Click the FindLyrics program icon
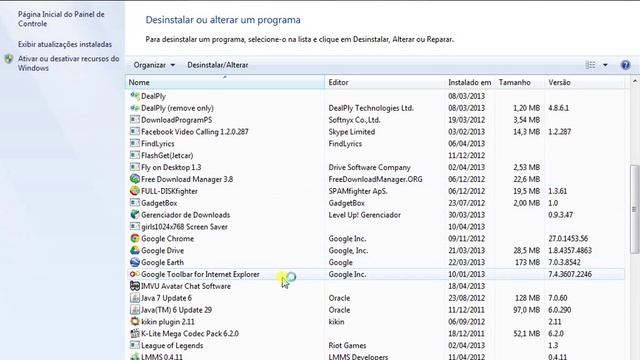The width and height of the screenshot is (640, 360). 135,143
